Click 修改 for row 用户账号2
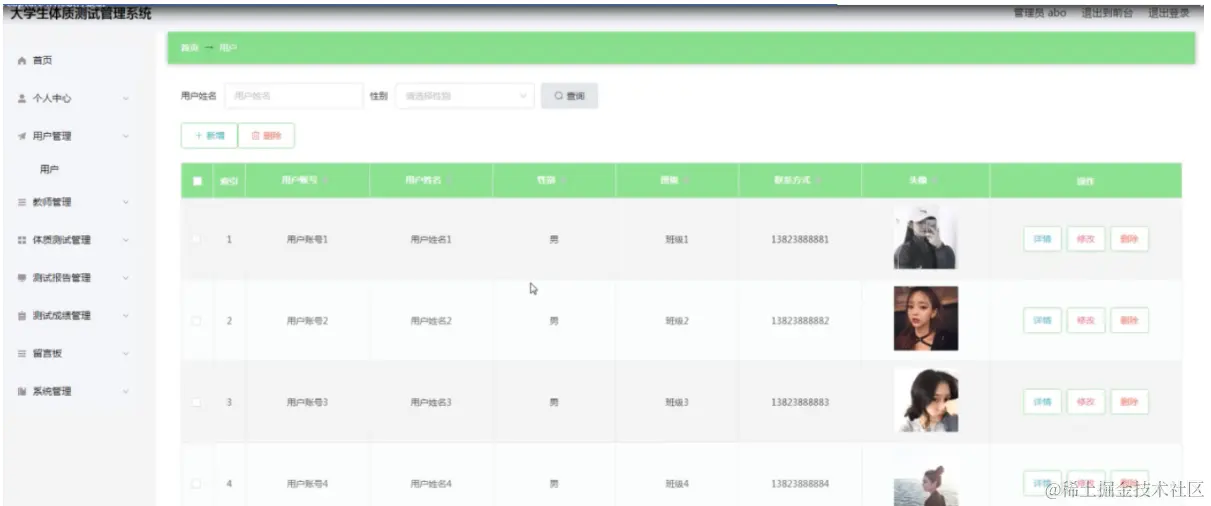 1086,321
